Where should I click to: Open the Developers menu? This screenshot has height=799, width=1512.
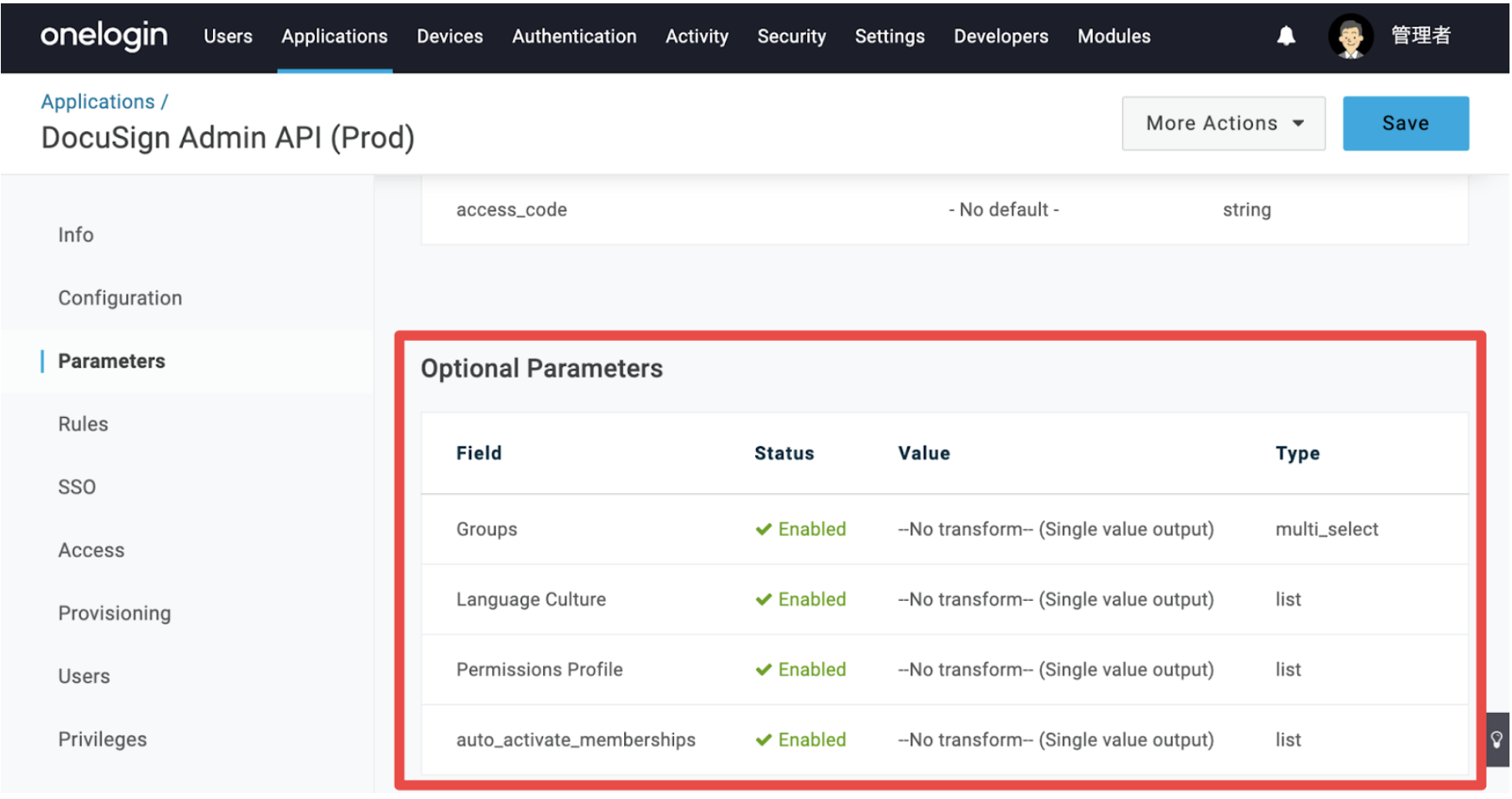click(x=1001, y=36)
